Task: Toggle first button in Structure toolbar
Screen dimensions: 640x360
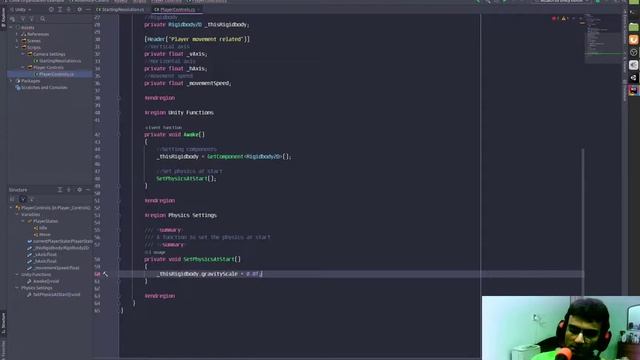Action: point(13,199)
